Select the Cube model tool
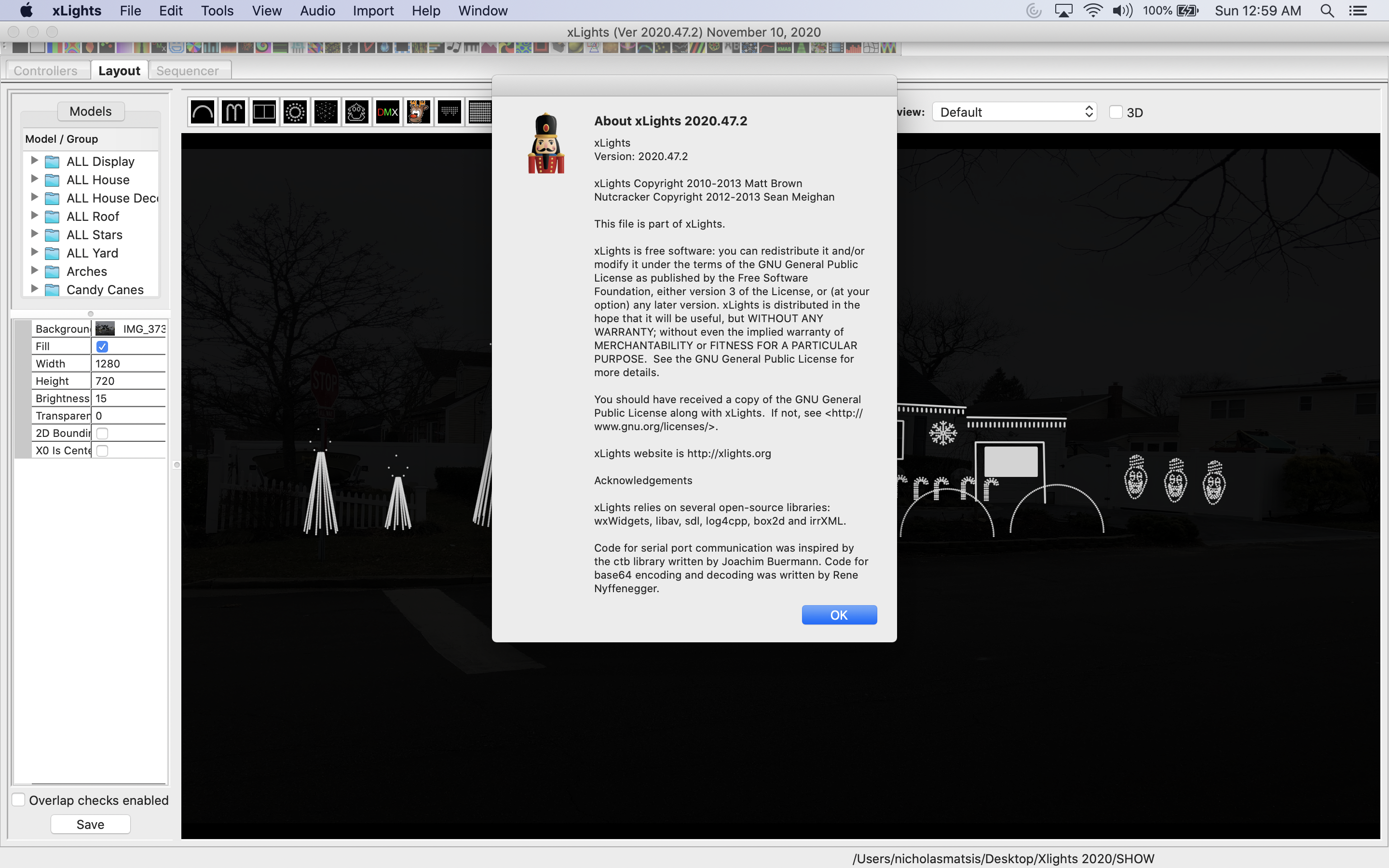 (x=326, y=112)
